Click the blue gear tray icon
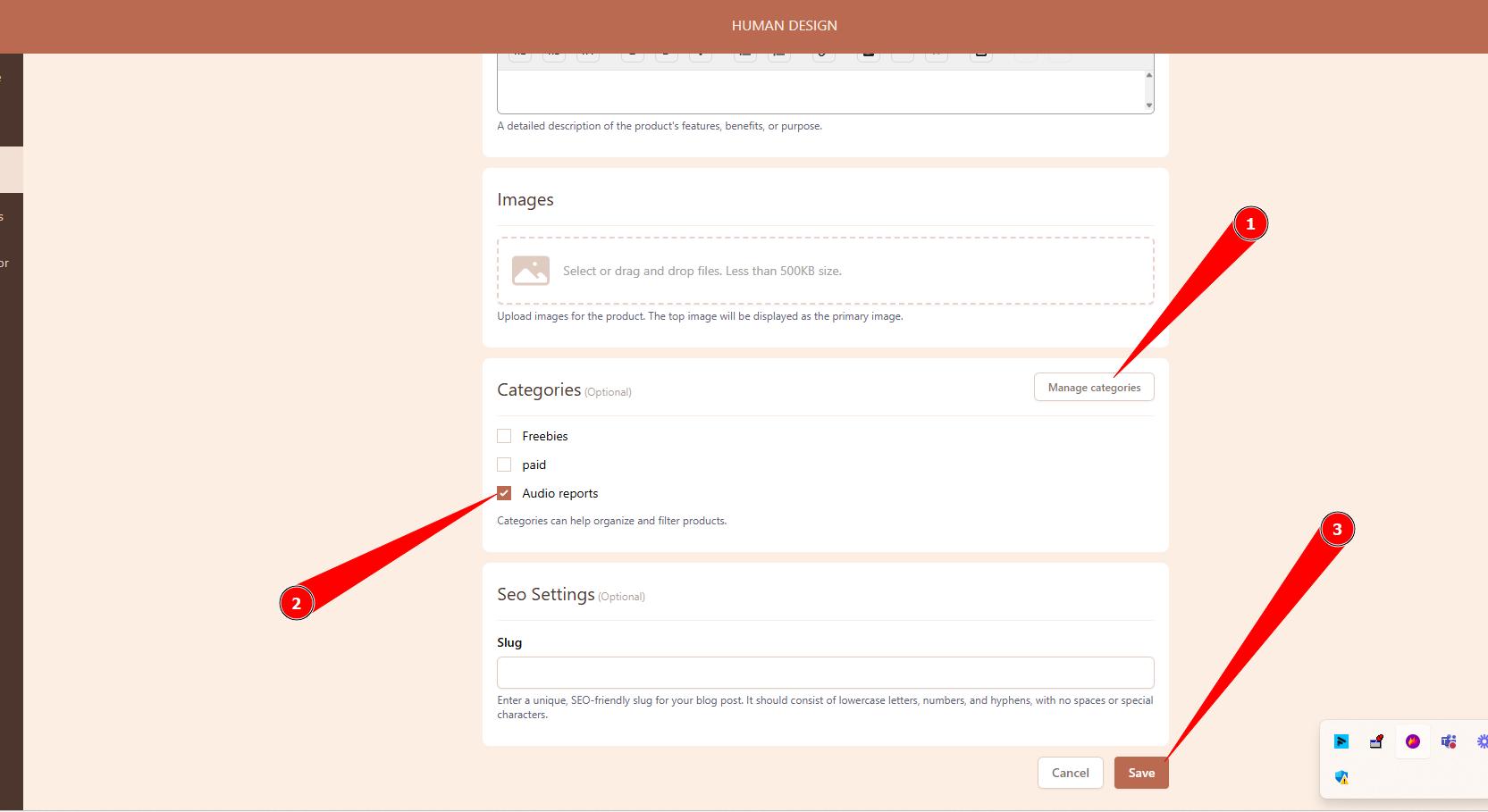Image resolution: width=1488 pixels, height=812 pixels. tap(1482, 741)
